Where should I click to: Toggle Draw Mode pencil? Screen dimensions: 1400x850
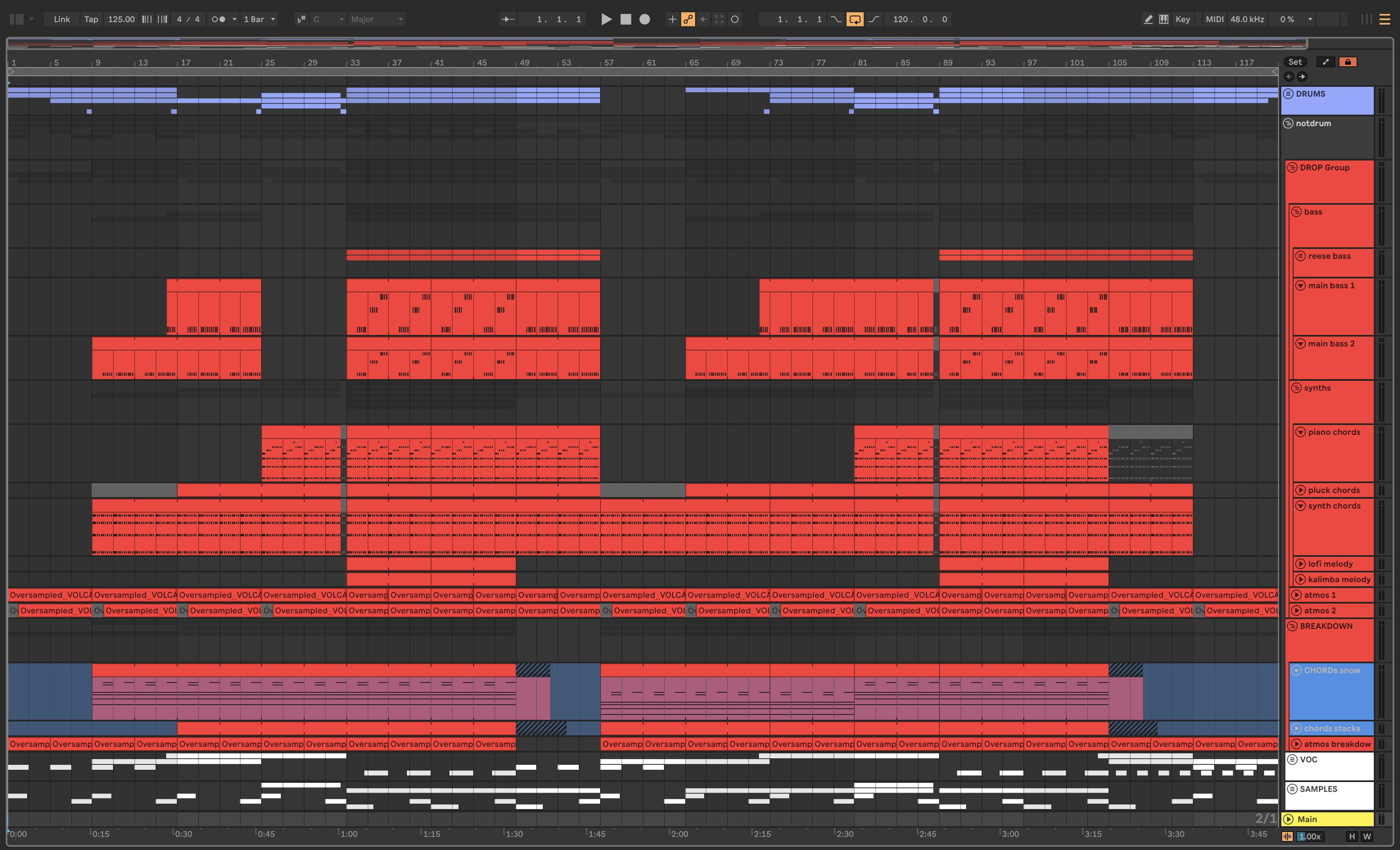[1148, 19]
